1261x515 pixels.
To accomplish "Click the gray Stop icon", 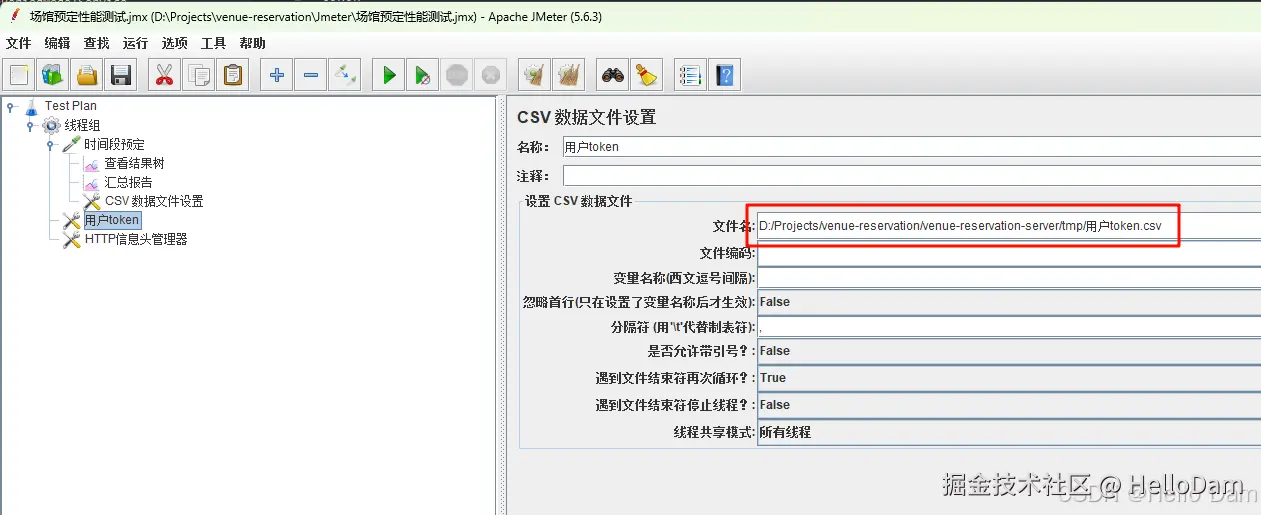I will 457,75.
